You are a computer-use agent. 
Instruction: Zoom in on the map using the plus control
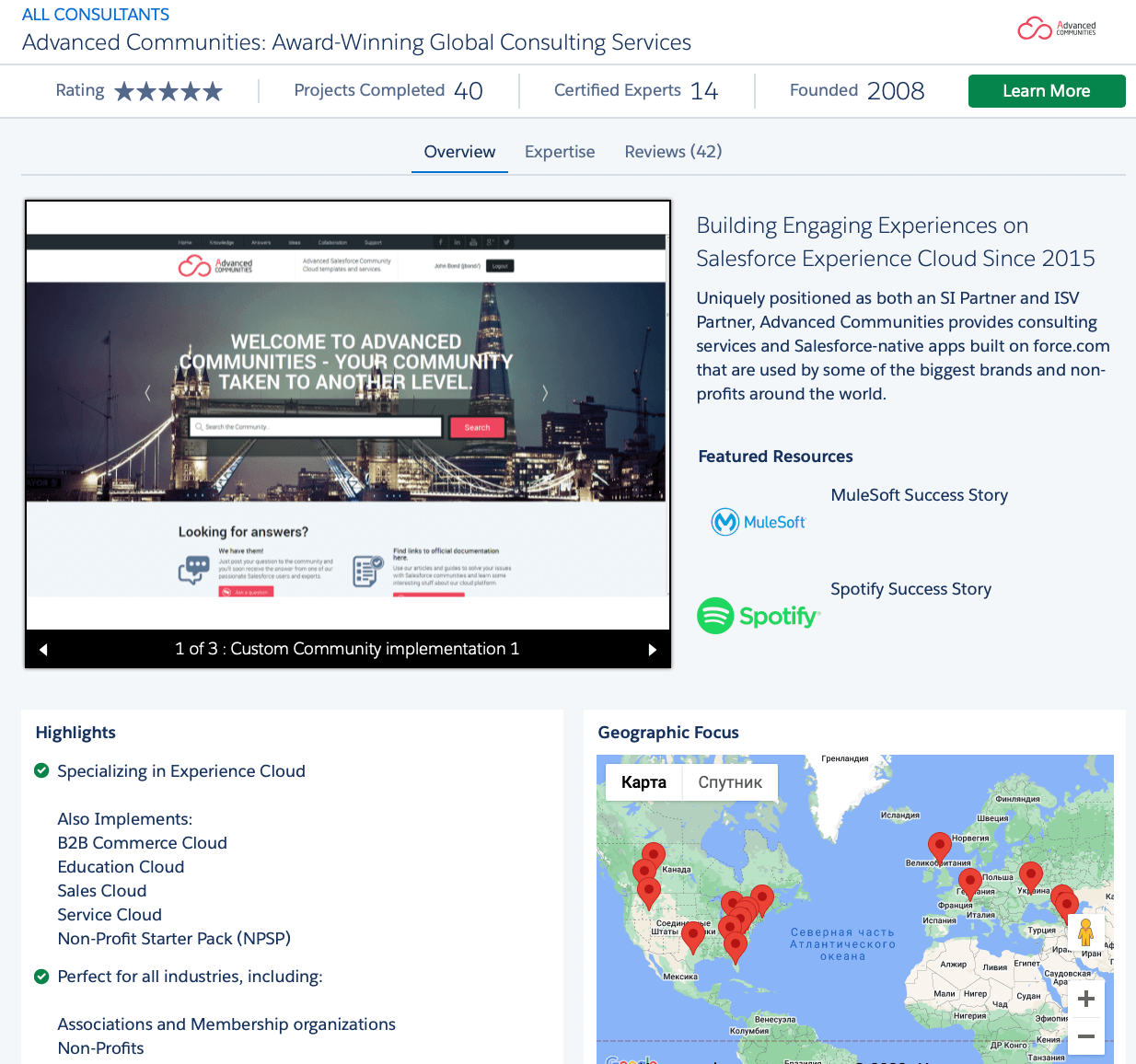point(1085,998)
